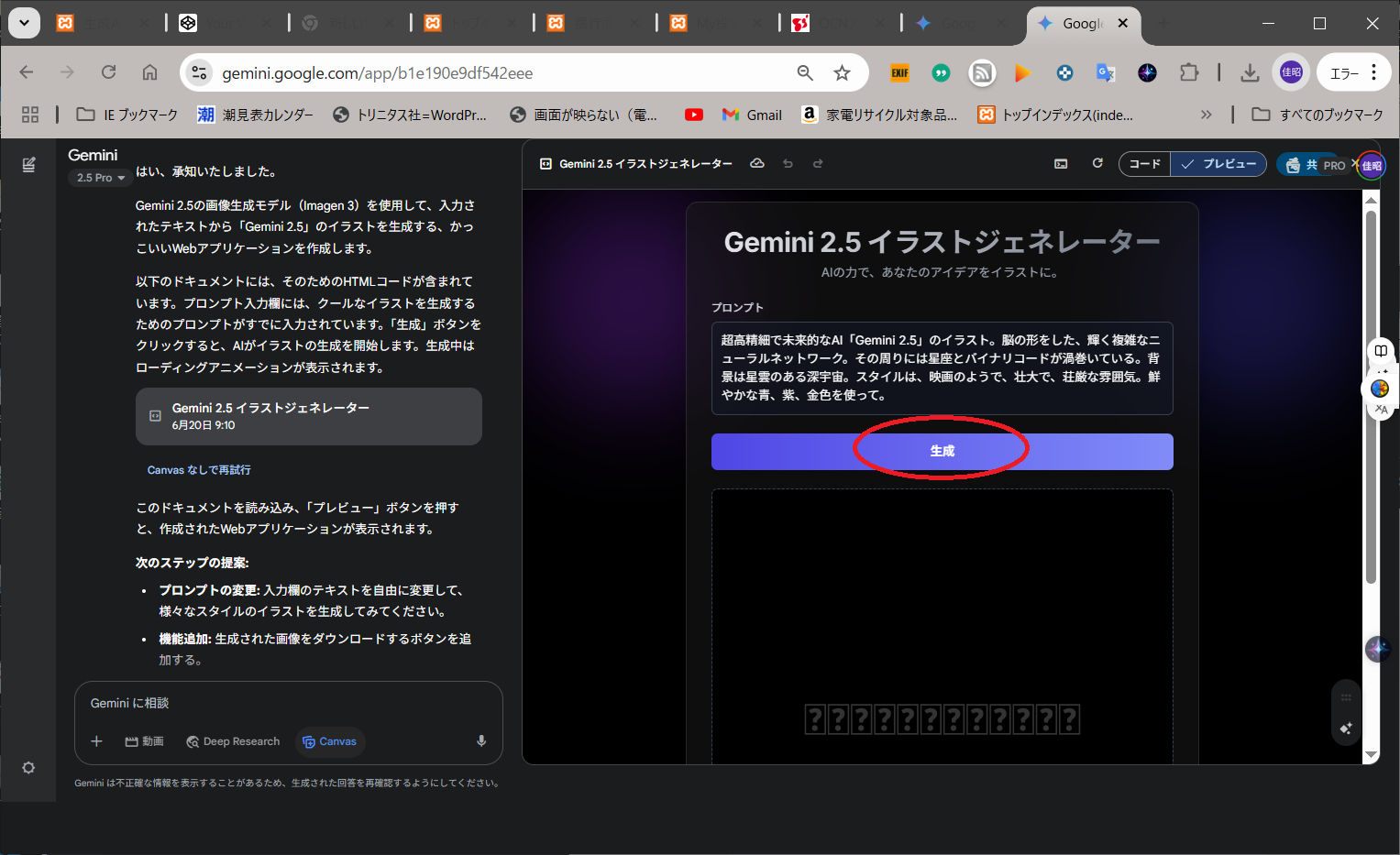Click the new chat pencil icon in Gemini sidebar

pos(28,165)
